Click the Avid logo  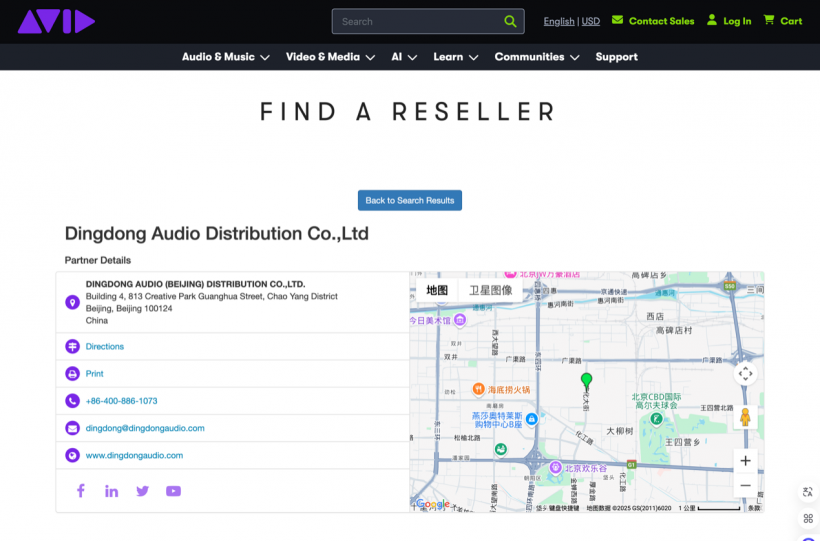[56, 21]
